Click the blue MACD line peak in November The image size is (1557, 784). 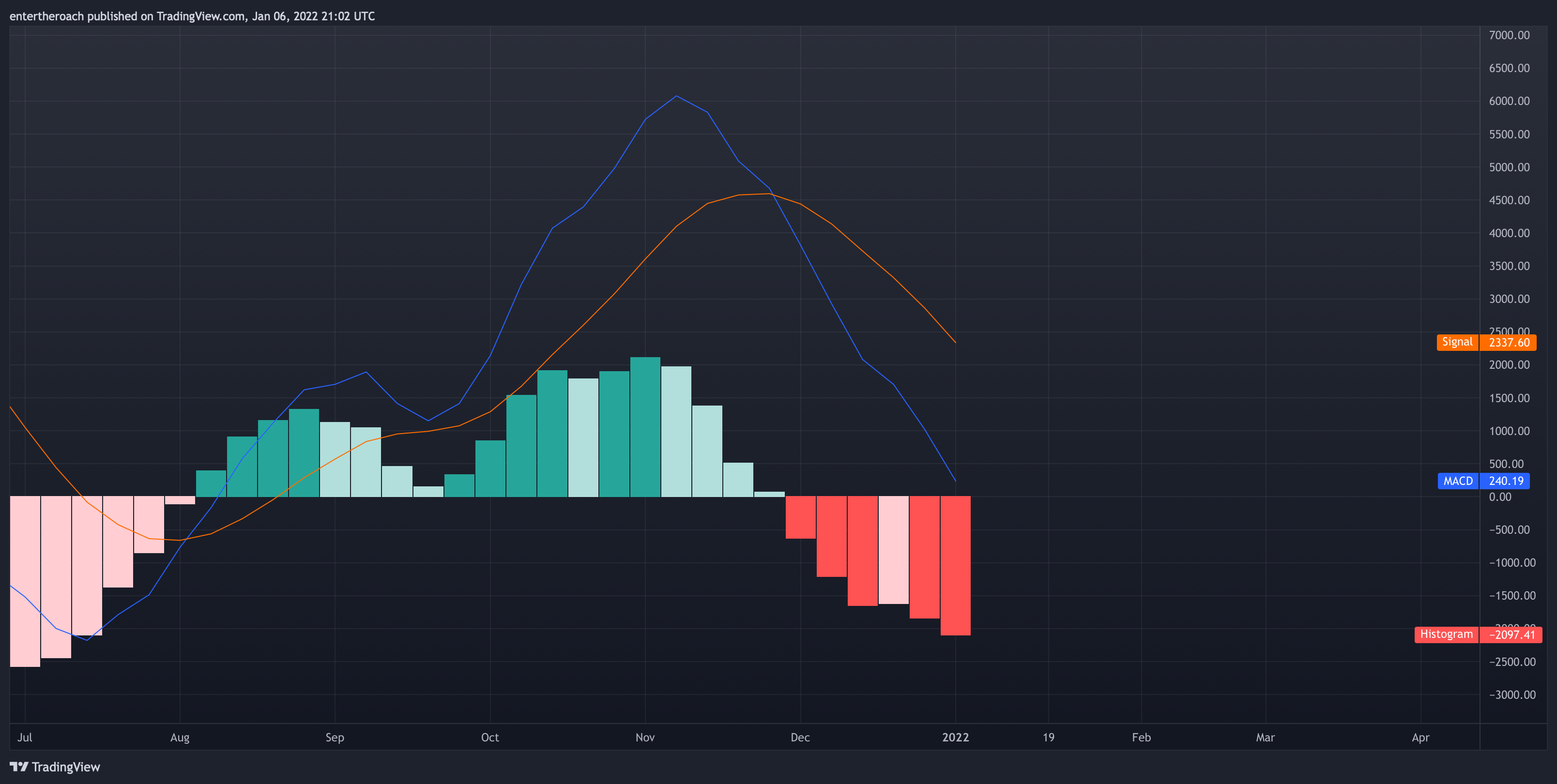(x=676, y=96)
